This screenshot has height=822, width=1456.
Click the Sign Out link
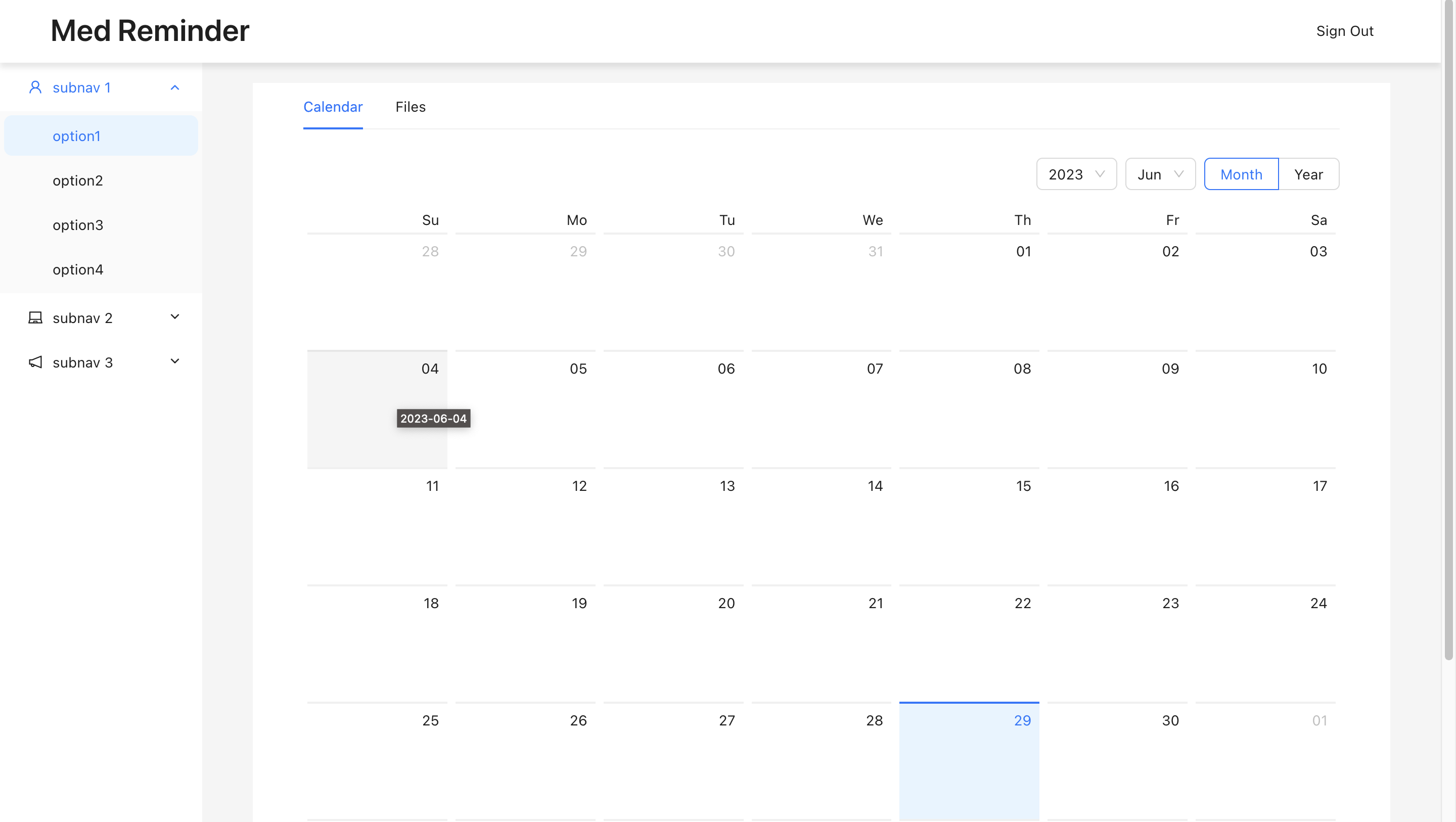click(1344, 31)
